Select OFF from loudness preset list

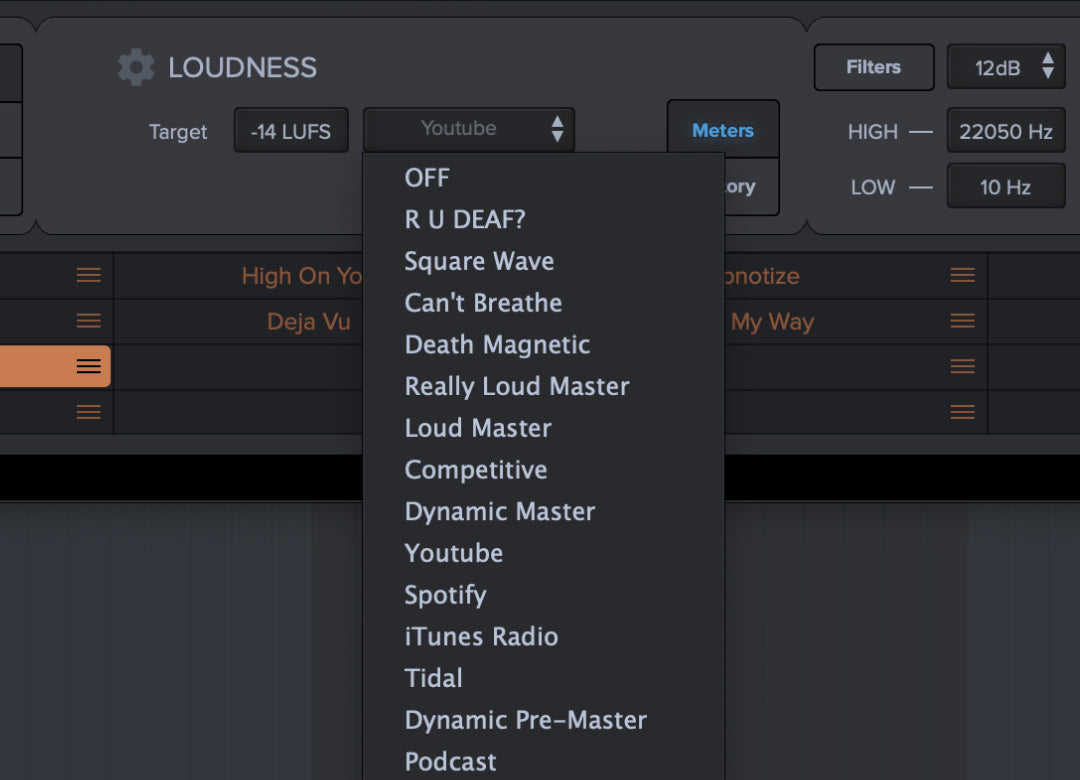(427, 178)
